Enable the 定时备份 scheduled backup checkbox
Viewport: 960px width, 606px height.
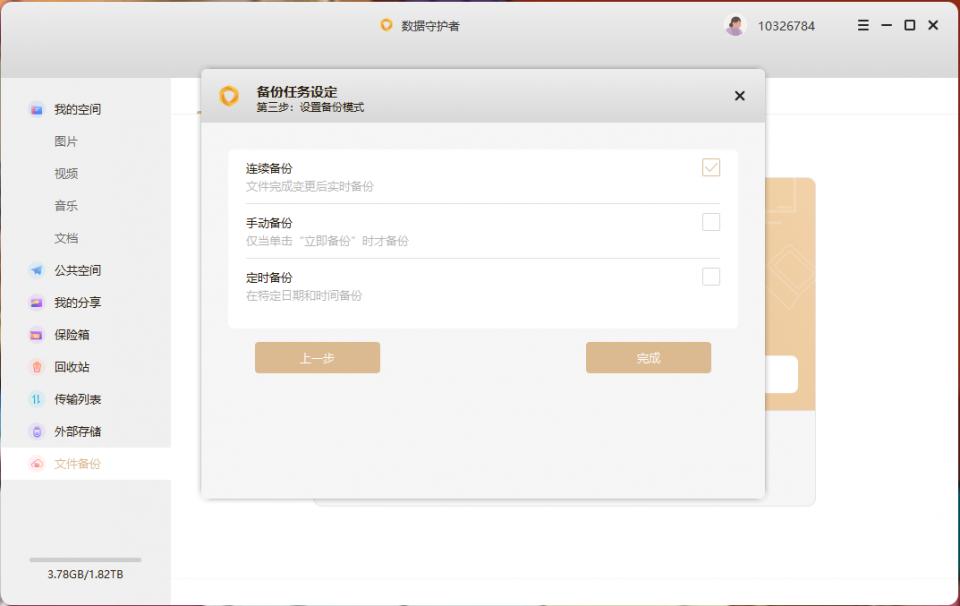pos(711,277)
